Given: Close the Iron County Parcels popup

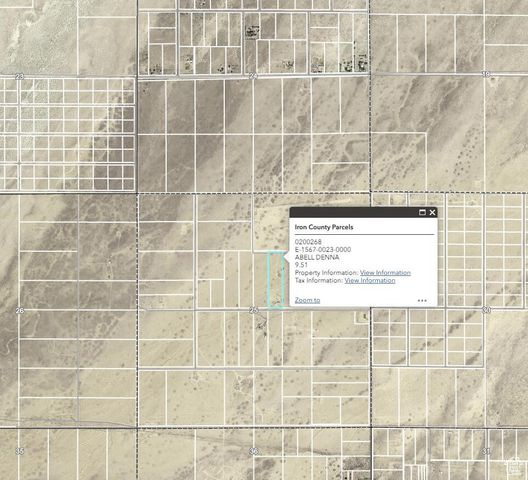Looking at the screenshot, I should tap(432, 212).
